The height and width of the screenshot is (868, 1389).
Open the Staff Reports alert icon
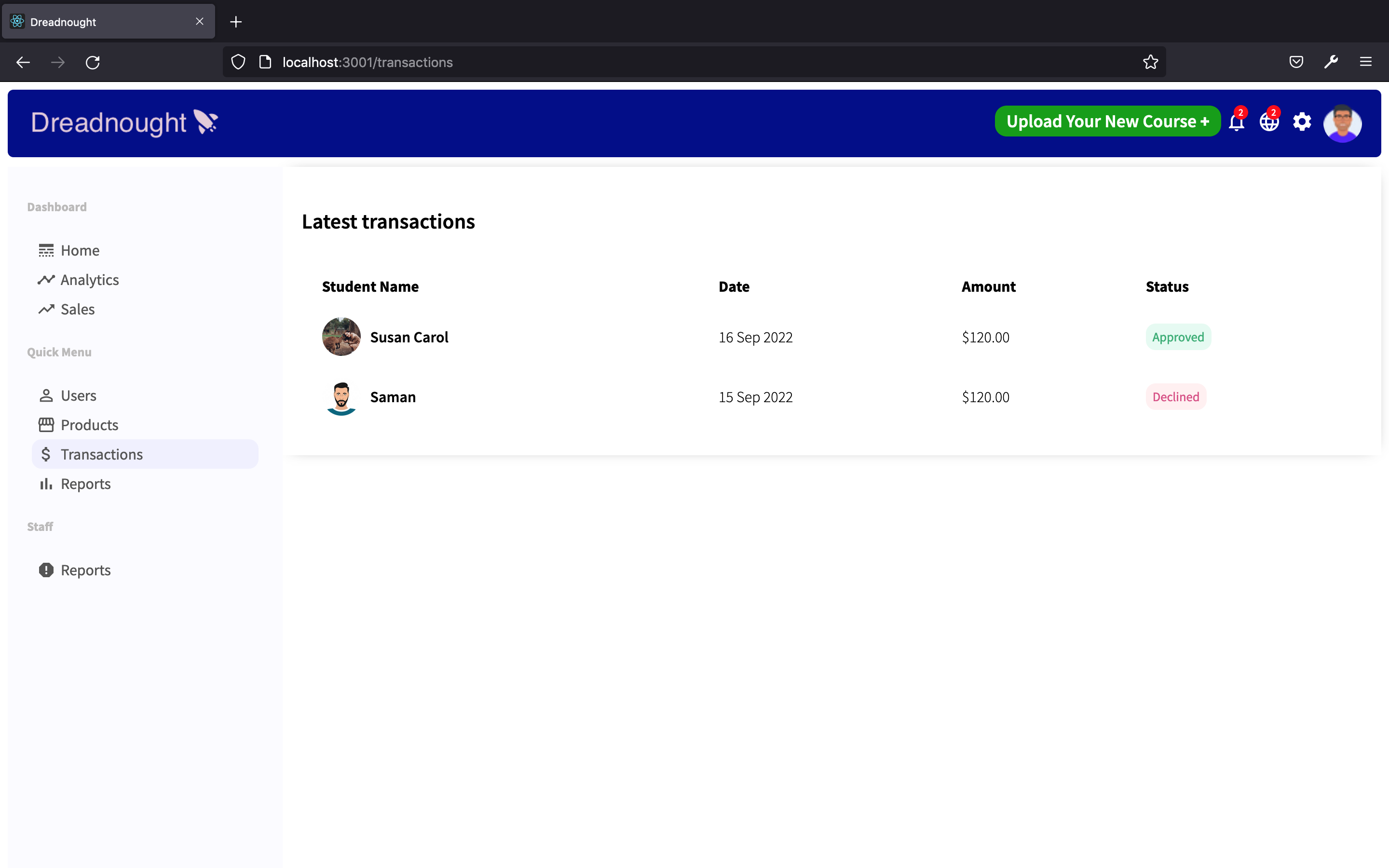47,570
